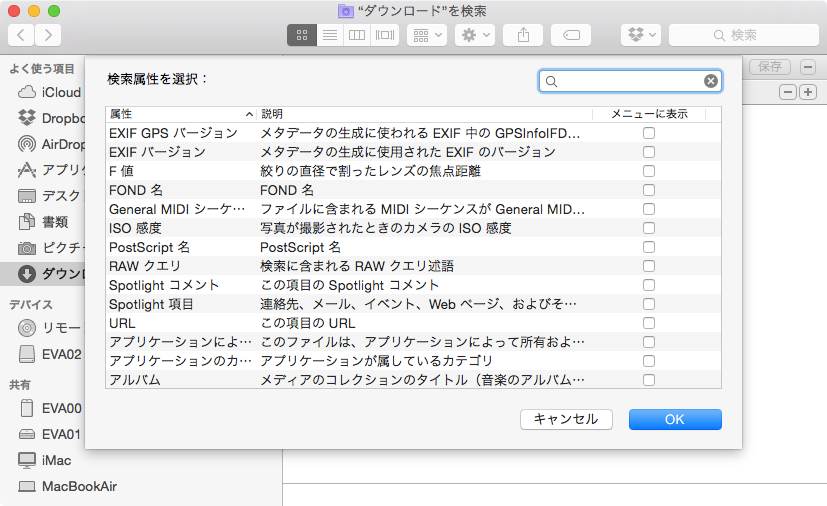Select the EXIF GPS バージョン attribute row
Viewport: 827px width, 506px height.
(414, 133)
